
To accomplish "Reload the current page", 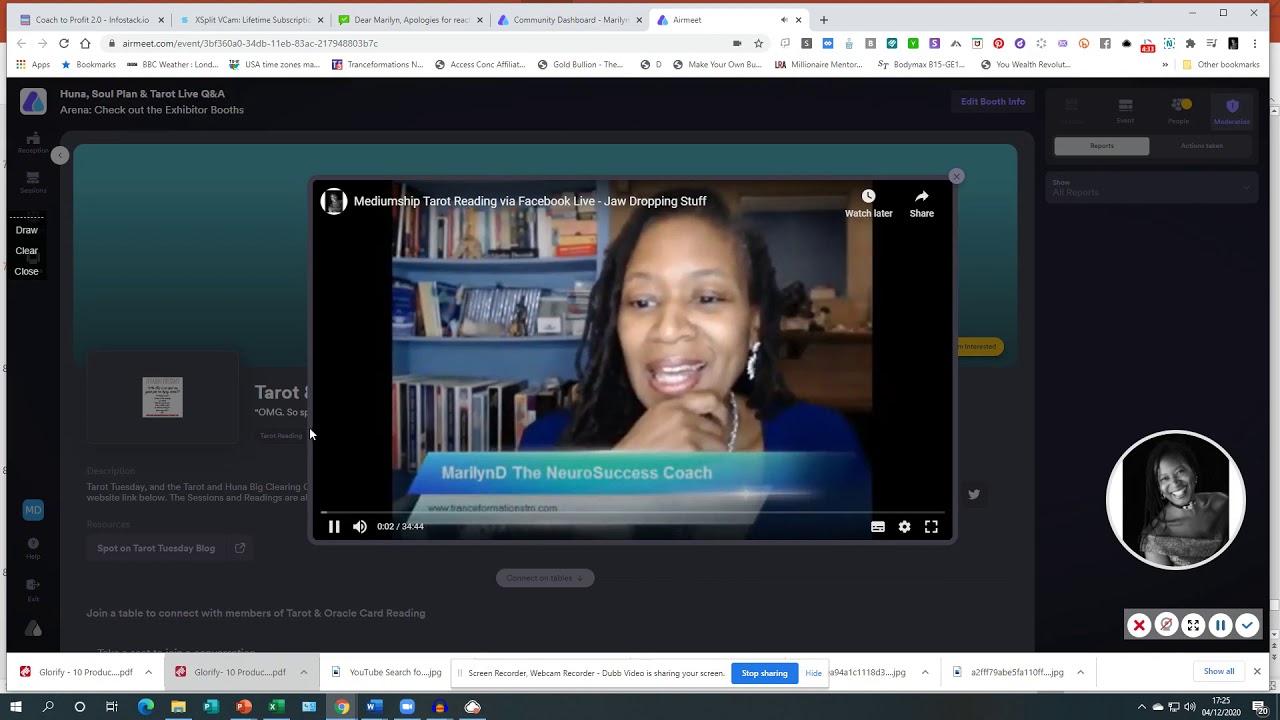I will pos(64,43).
